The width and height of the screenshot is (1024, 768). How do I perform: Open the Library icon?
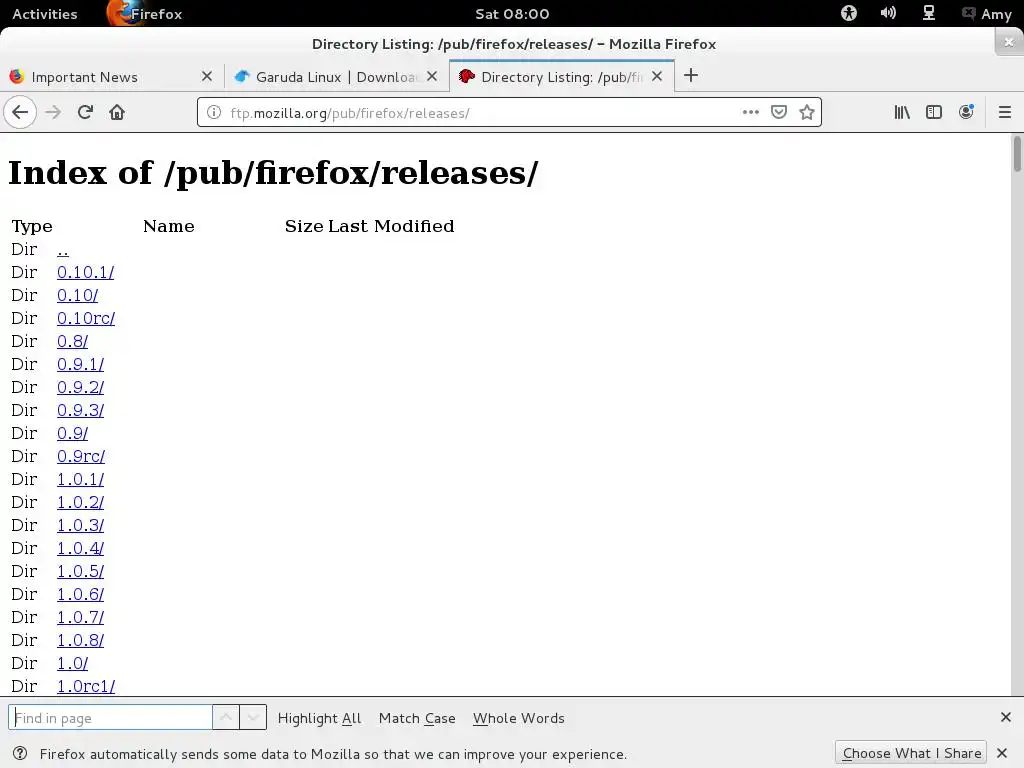point(902,112)
